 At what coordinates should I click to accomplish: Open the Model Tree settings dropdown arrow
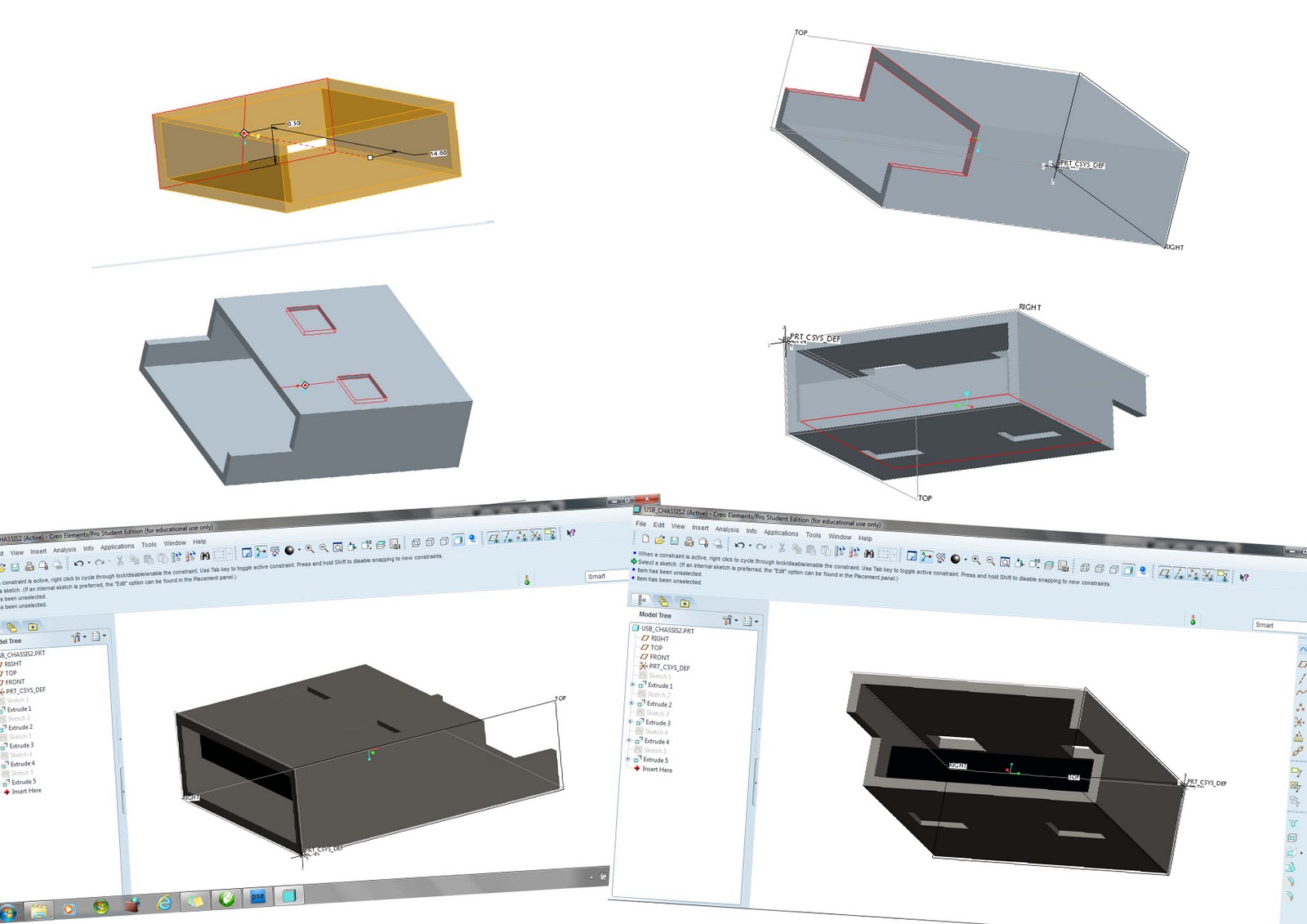tap(736, 622)
